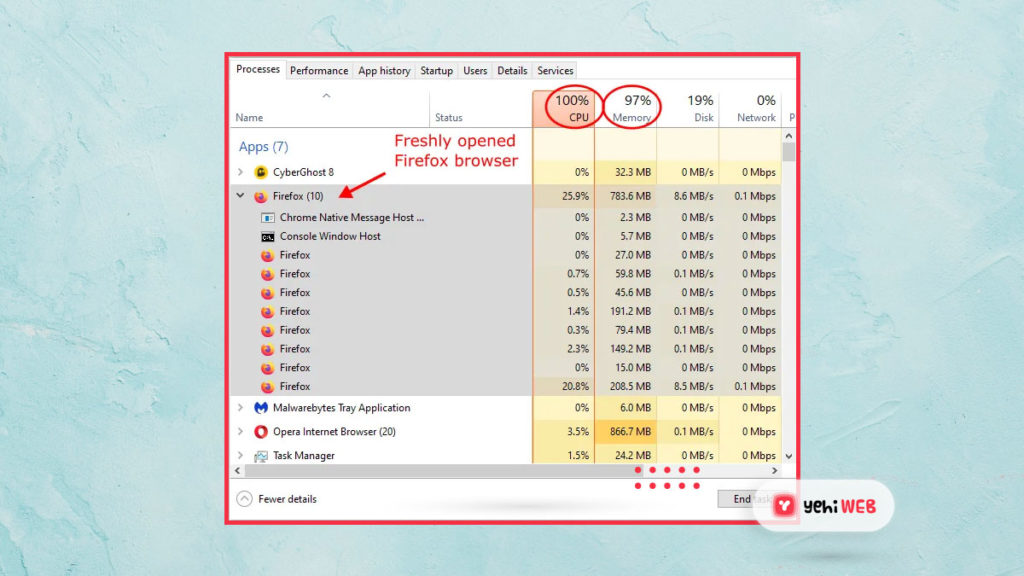
Task: Click the horizontal scrollbar right arrow
Action: pos(774,470)
